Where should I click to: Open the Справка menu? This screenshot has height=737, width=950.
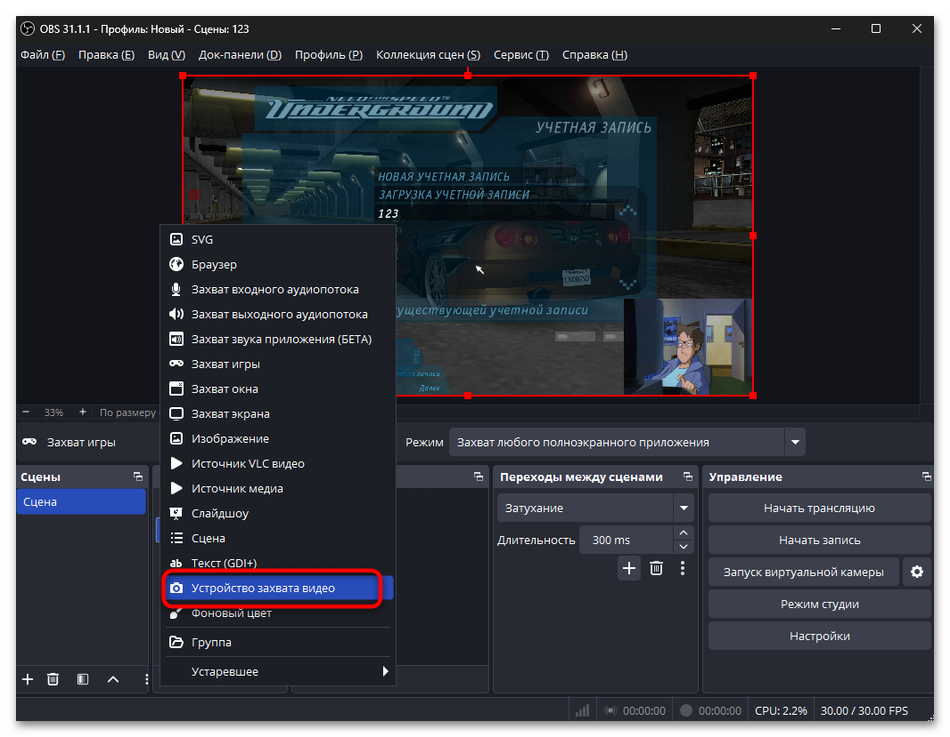point(594,55)
